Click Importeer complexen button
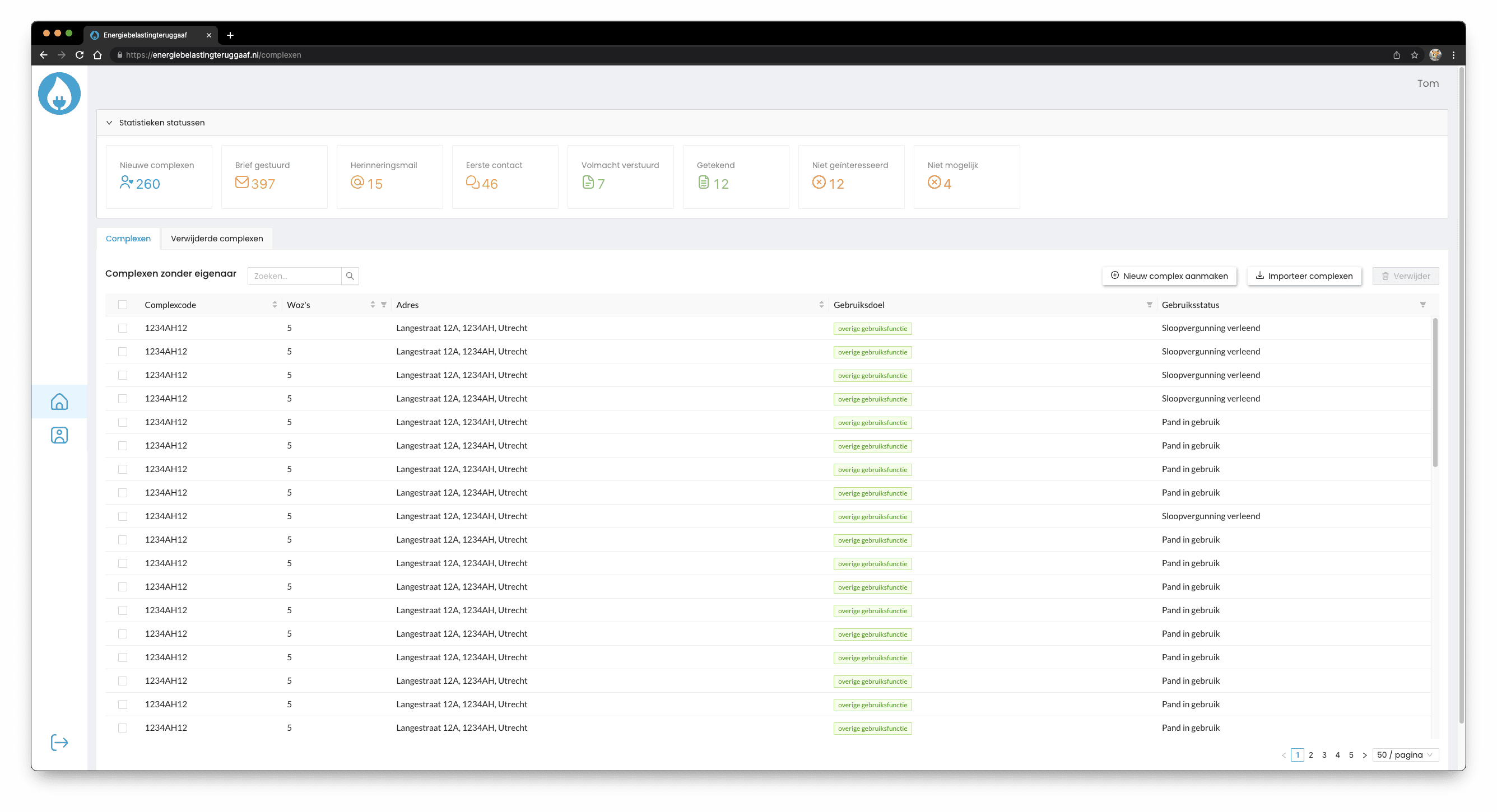 [1304, 276]
